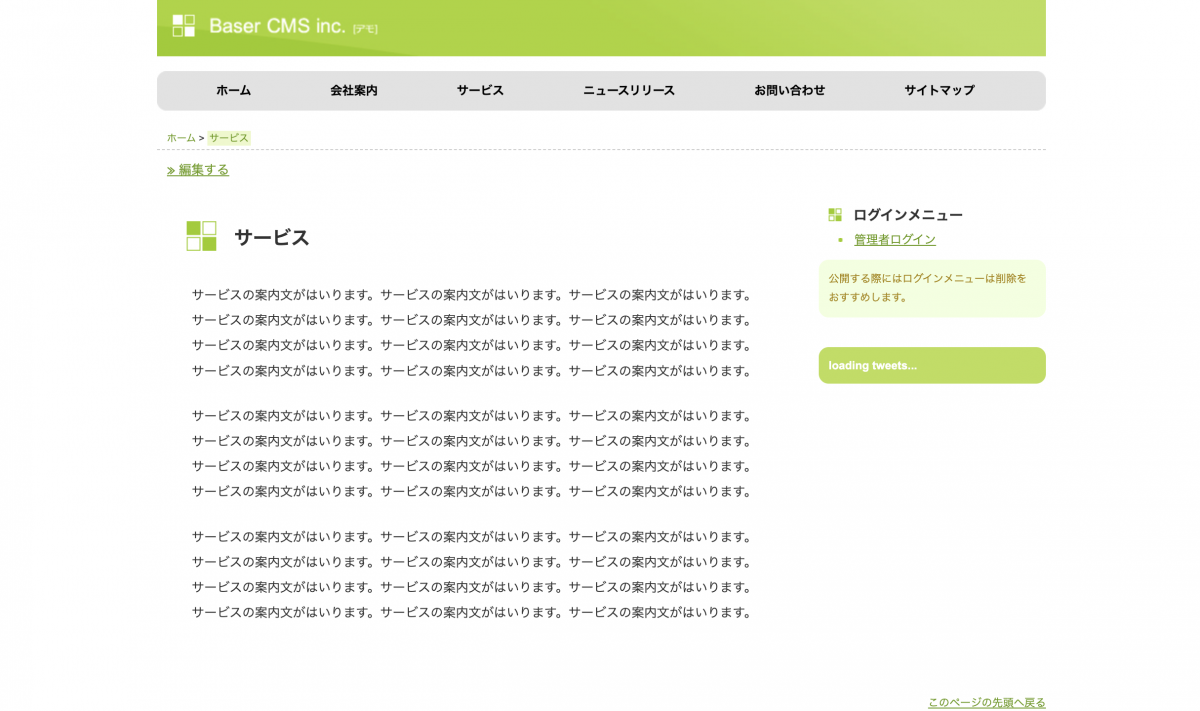Open the ホーム navigation menu item

pos(233,90)
